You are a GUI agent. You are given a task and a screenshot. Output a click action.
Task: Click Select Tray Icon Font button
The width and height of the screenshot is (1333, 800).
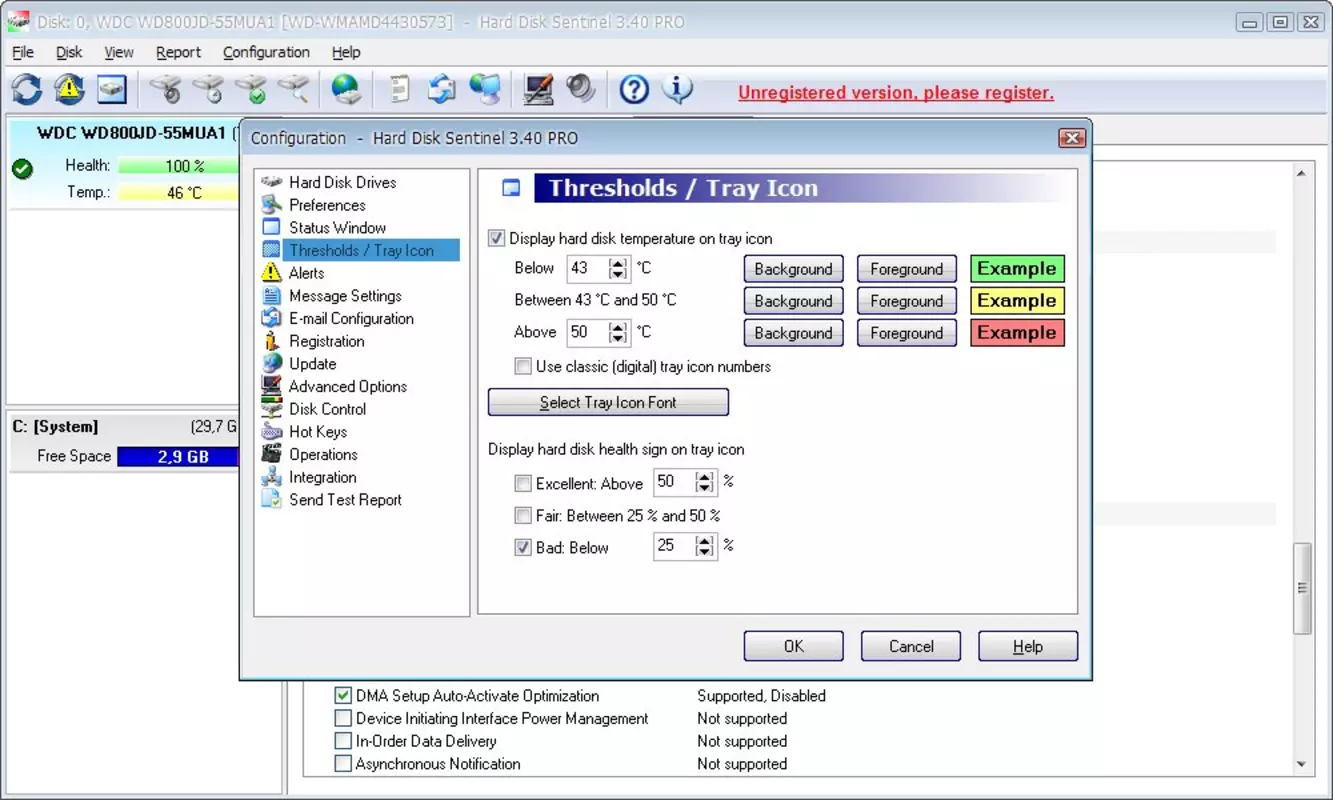pos(608,402)
